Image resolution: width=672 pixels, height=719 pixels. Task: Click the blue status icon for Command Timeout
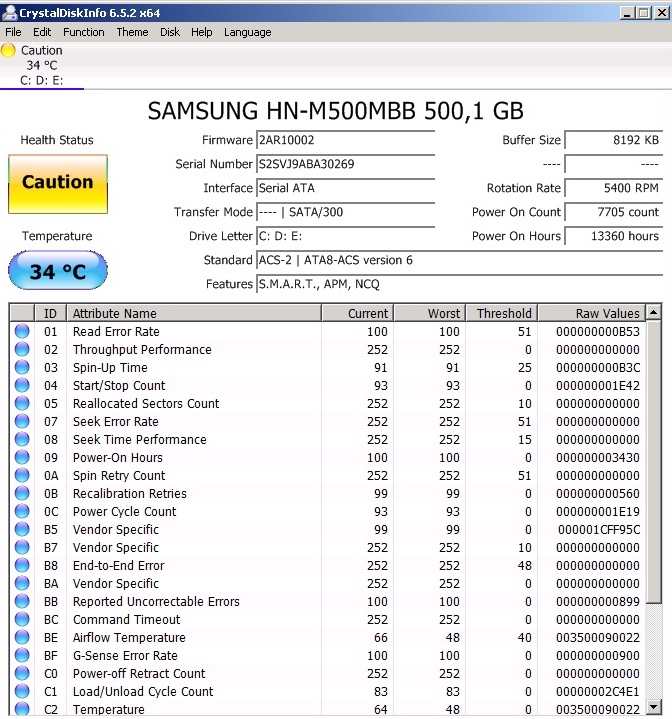[22, 619]
